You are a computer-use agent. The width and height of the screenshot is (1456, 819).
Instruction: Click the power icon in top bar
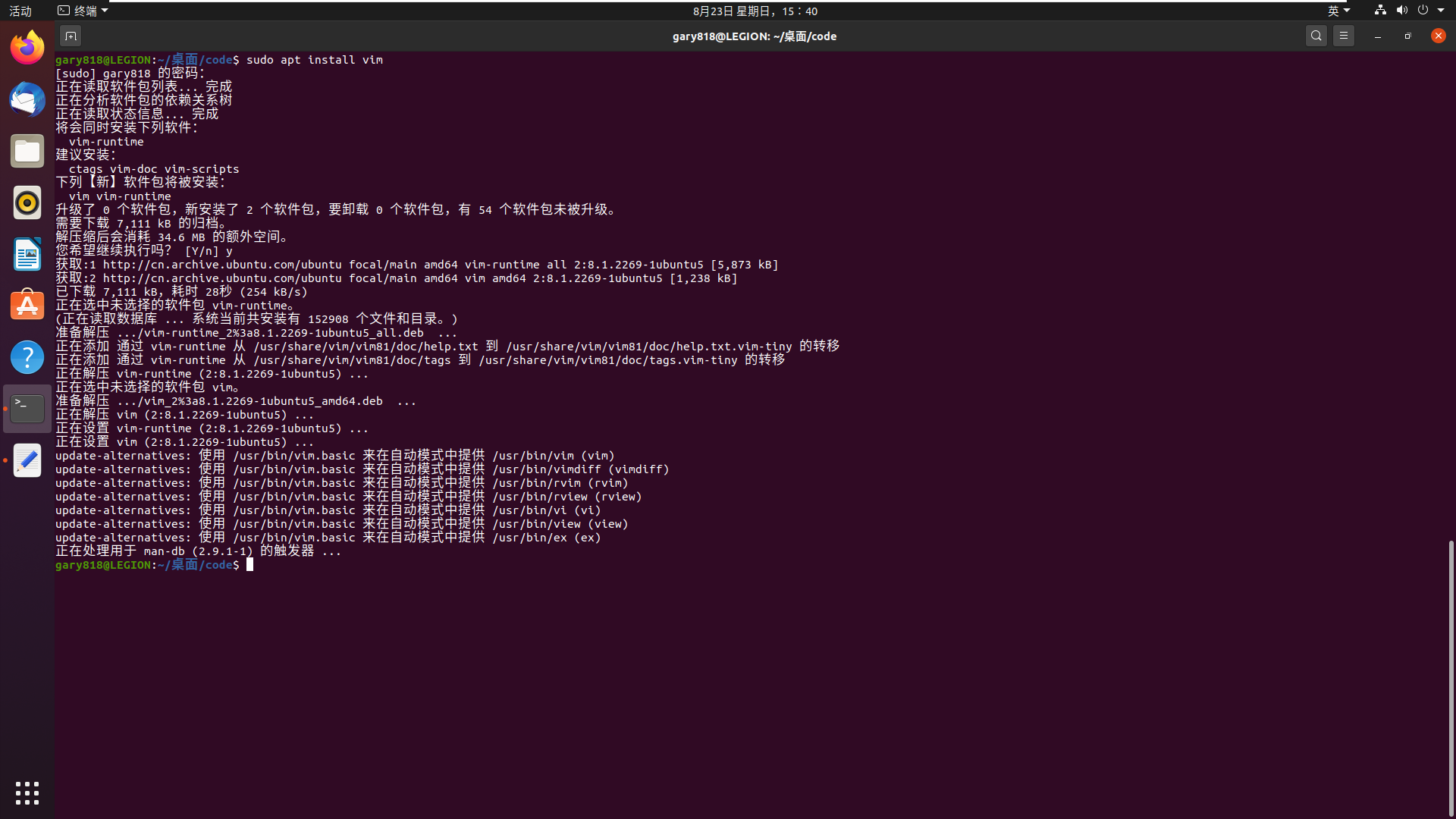pyautogui.click(x=1423, y=11)
